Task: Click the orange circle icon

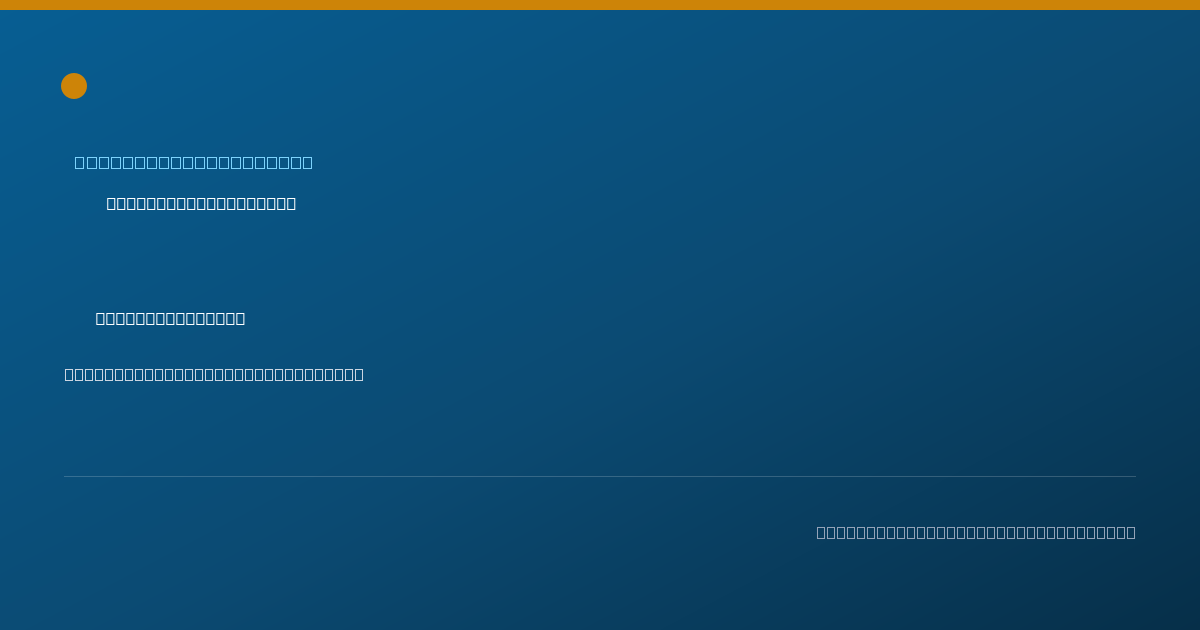Action: click(74, 86)
